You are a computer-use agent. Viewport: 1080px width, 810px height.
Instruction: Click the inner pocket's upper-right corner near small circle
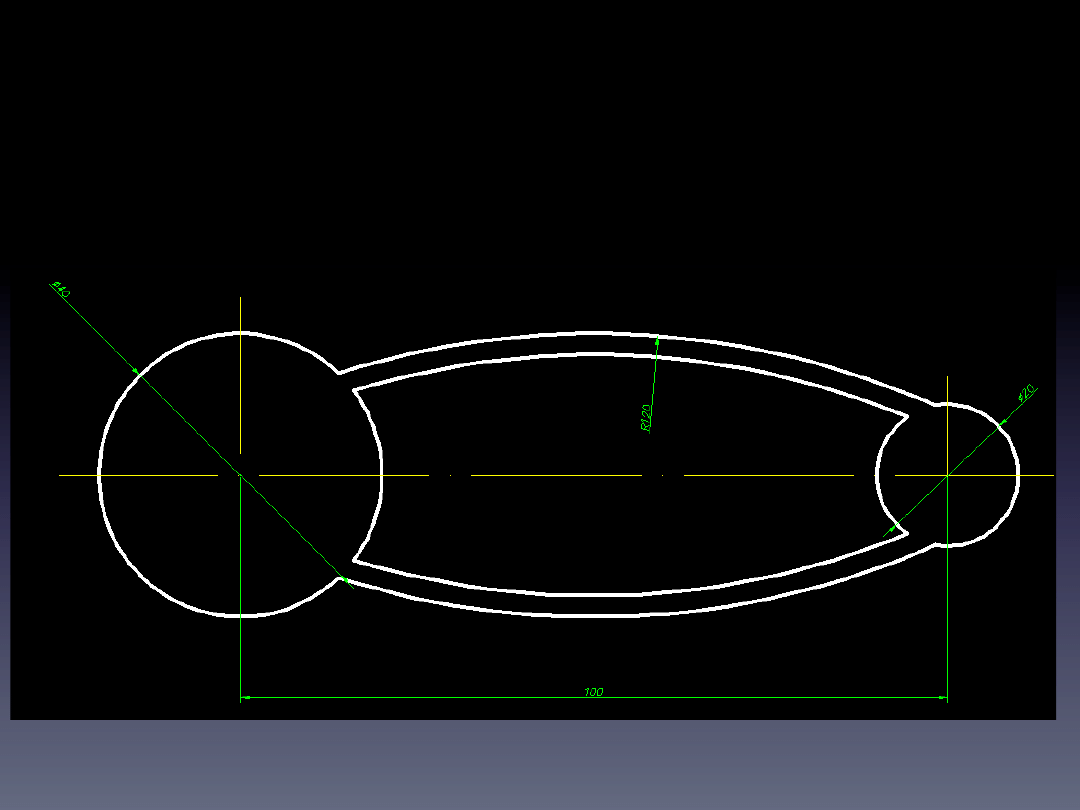[x=906, y=414]
